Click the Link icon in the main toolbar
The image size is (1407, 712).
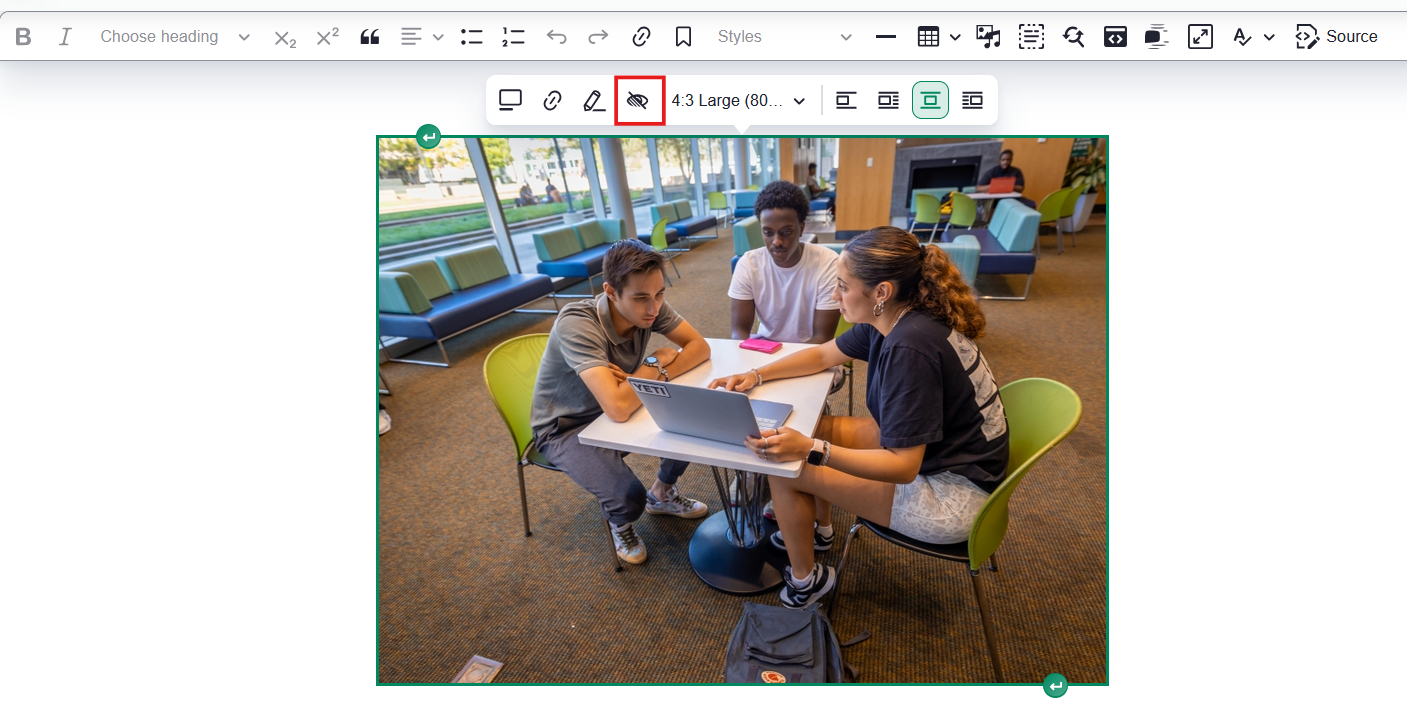click(x=641, y=37)
